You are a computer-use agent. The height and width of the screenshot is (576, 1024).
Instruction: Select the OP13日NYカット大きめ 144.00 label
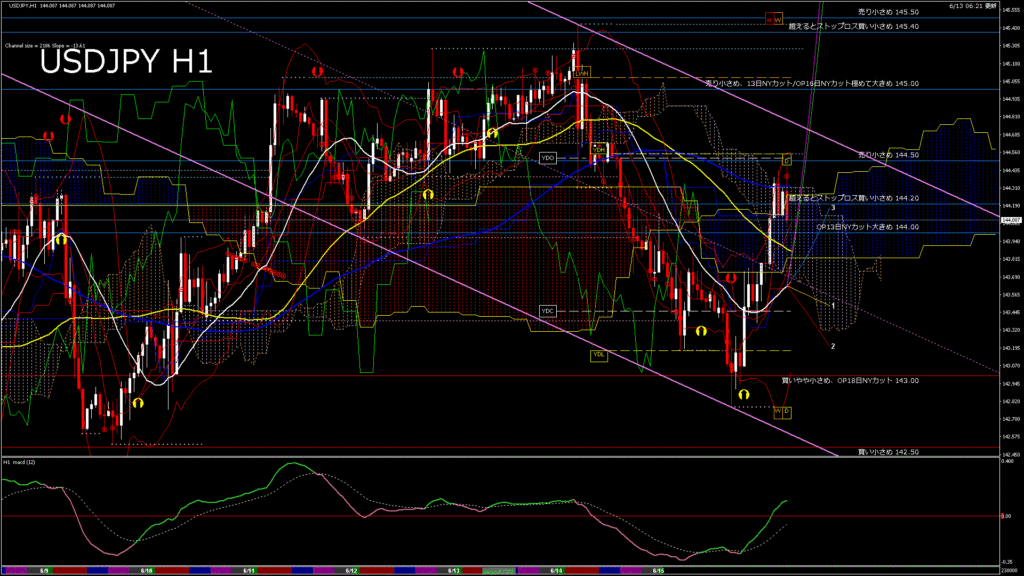(867, 227)
